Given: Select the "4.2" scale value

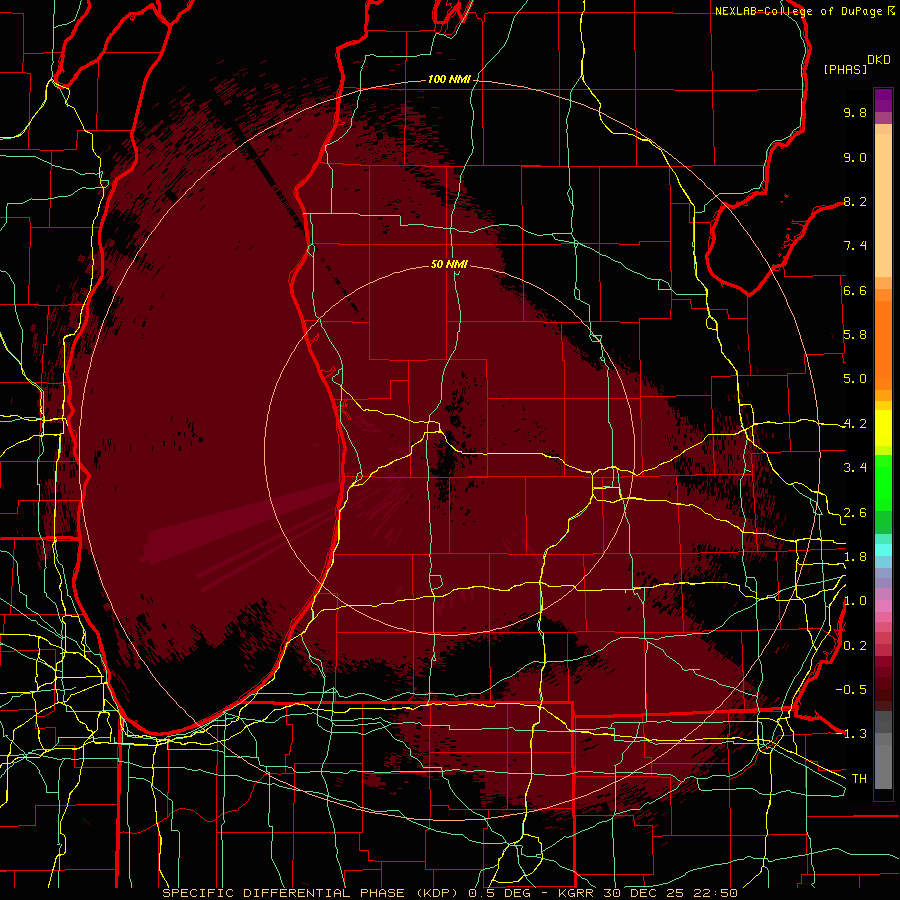Looking at the screenshot, I should [855, 424].
